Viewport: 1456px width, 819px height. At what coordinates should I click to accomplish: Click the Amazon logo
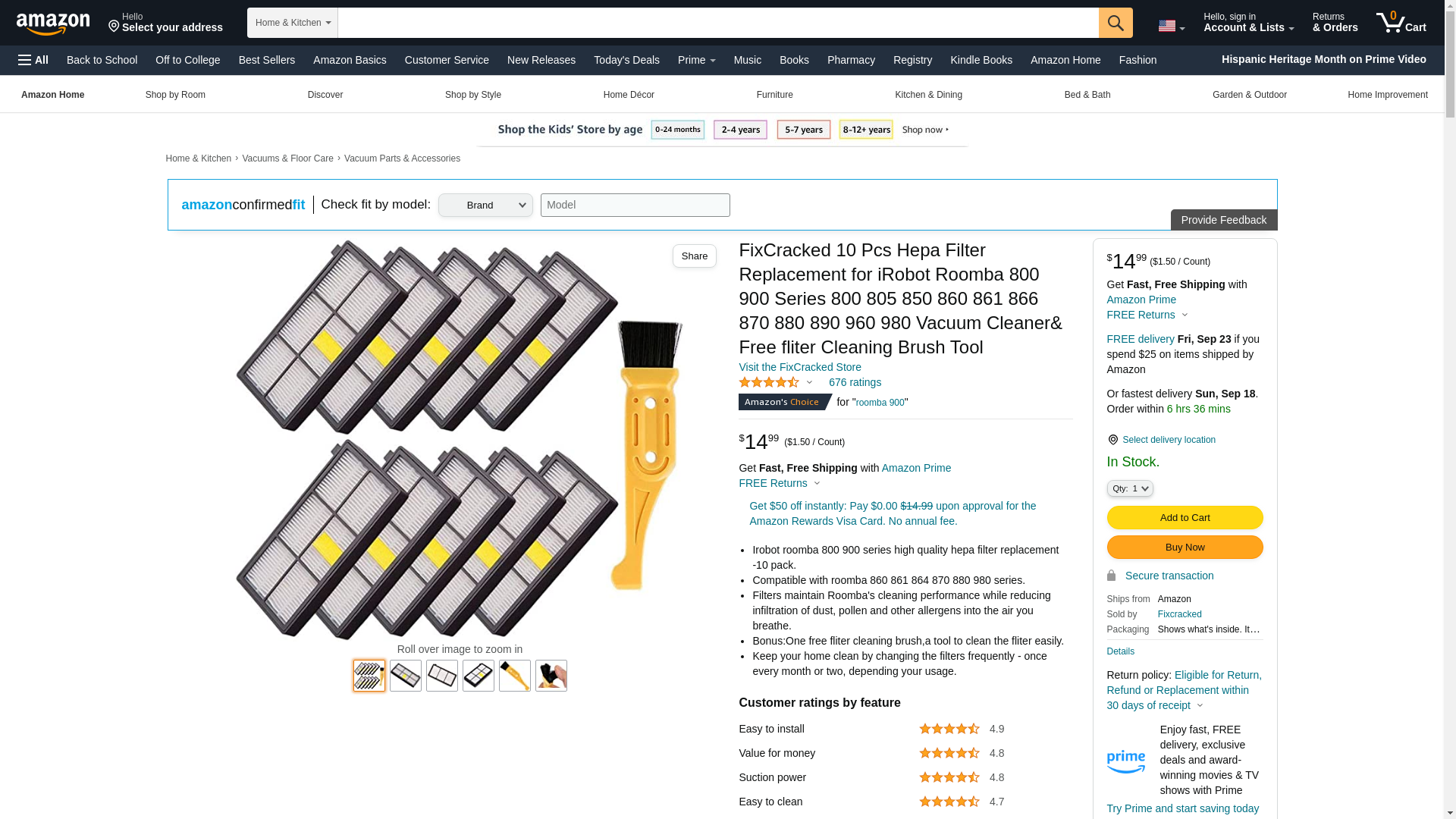(53, 24)
